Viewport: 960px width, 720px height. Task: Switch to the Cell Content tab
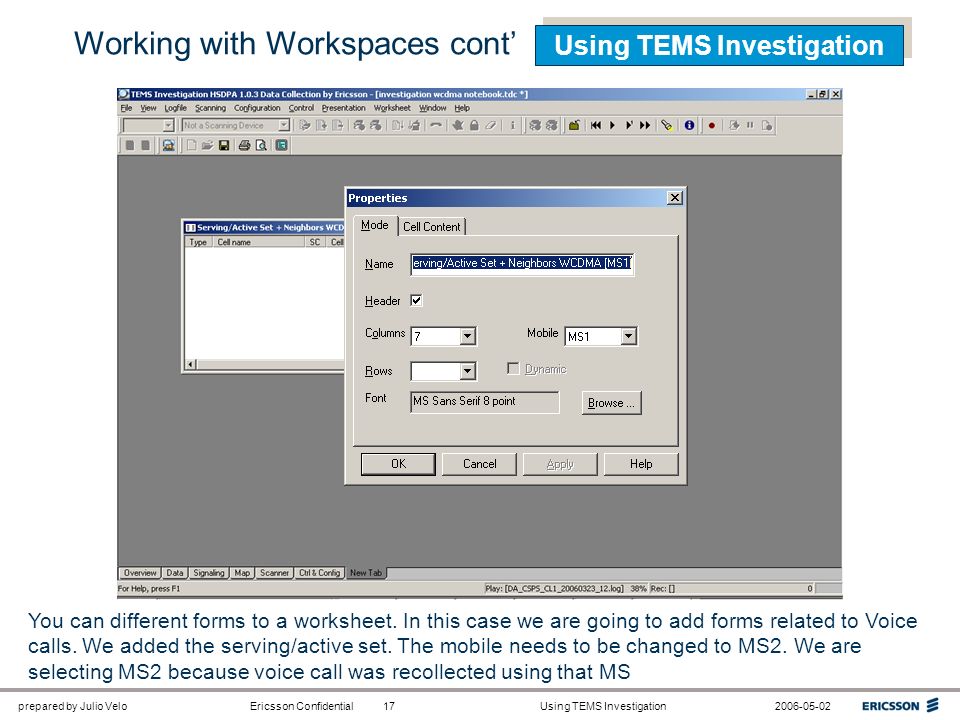coord(432,227)
